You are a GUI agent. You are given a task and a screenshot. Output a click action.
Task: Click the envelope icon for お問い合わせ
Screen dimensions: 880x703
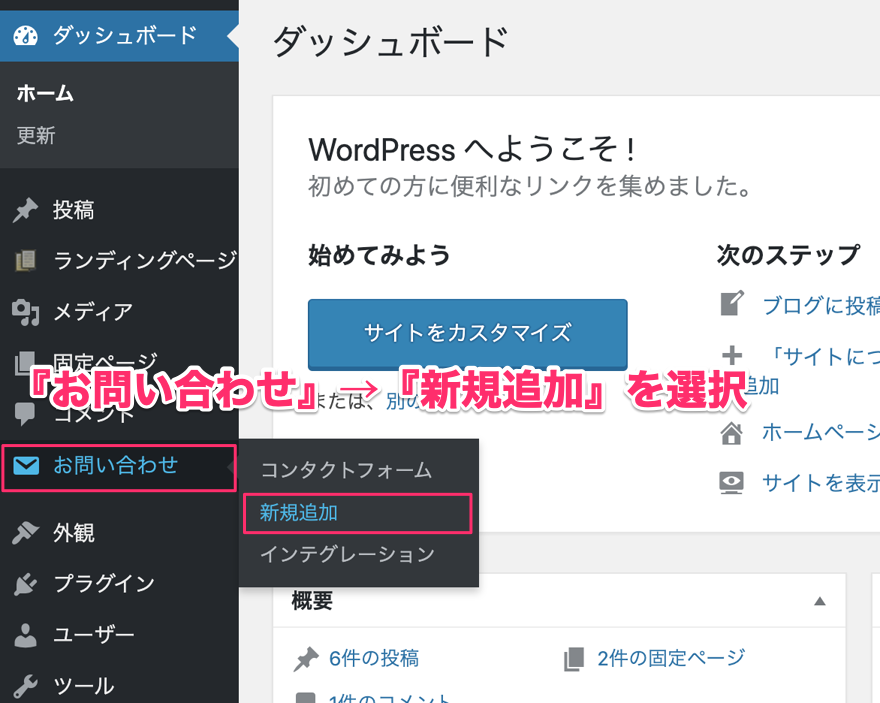26,465
